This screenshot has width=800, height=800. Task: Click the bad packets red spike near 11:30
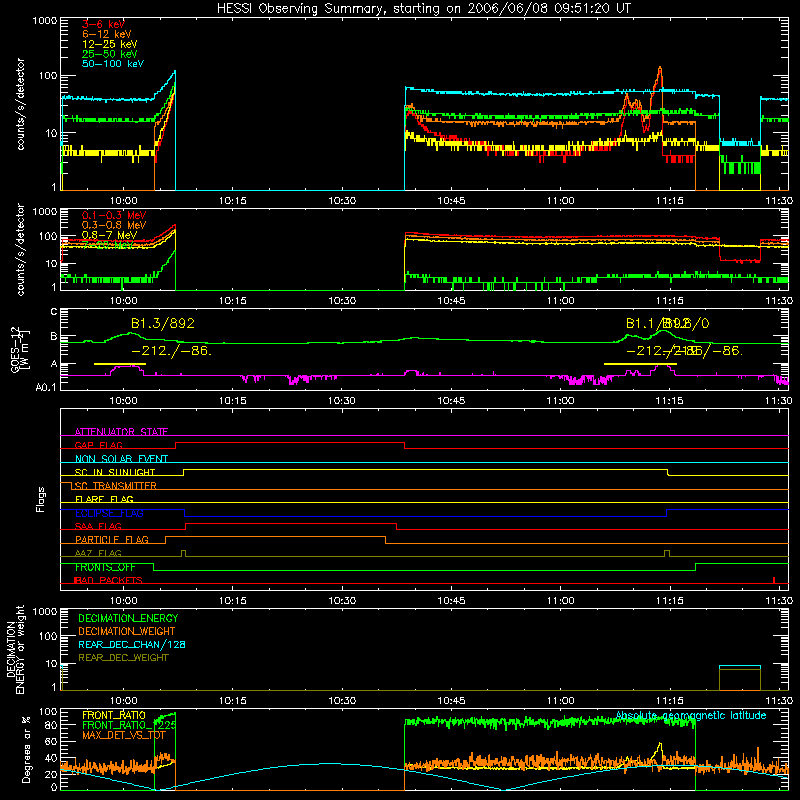click(x=774, y=580)
